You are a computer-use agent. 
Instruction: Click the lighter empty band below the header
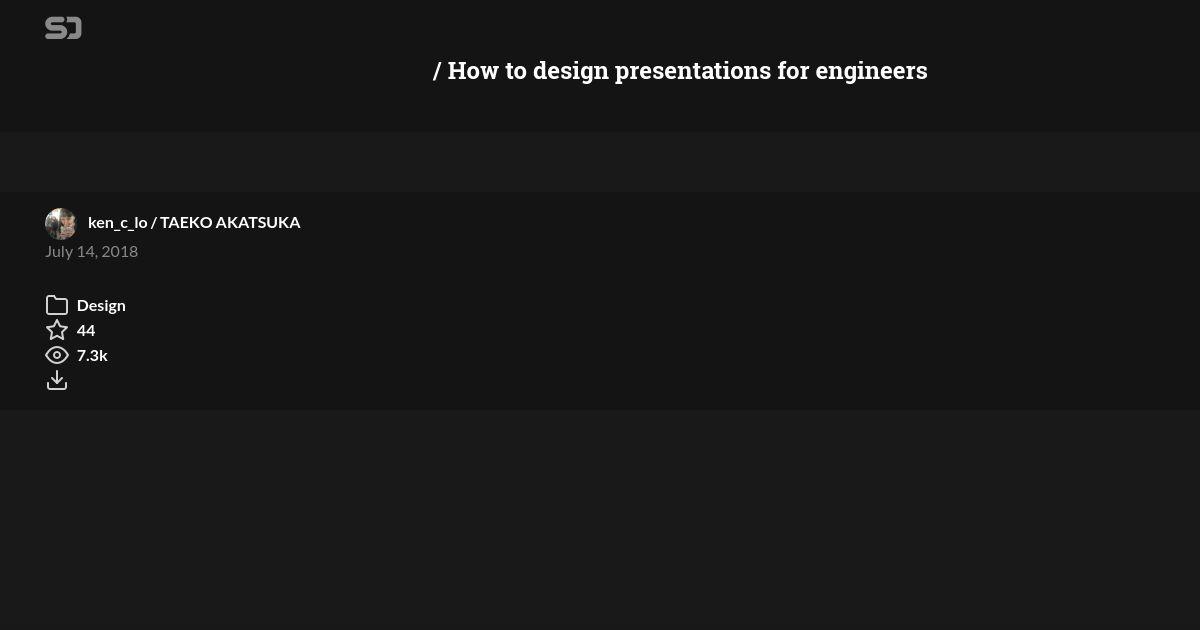pos(600,162)
